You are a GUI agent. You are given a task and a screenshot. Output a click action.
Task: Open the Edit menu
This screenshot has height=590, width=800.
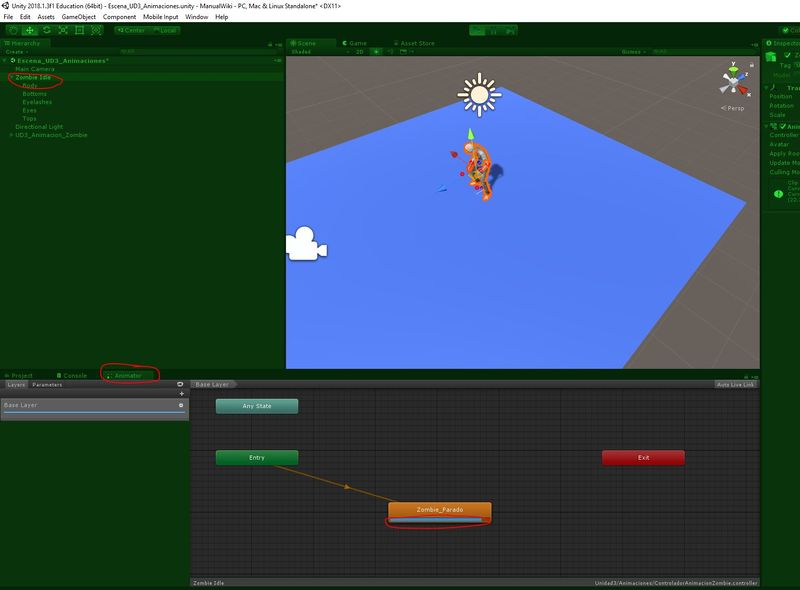click(25, 17)
